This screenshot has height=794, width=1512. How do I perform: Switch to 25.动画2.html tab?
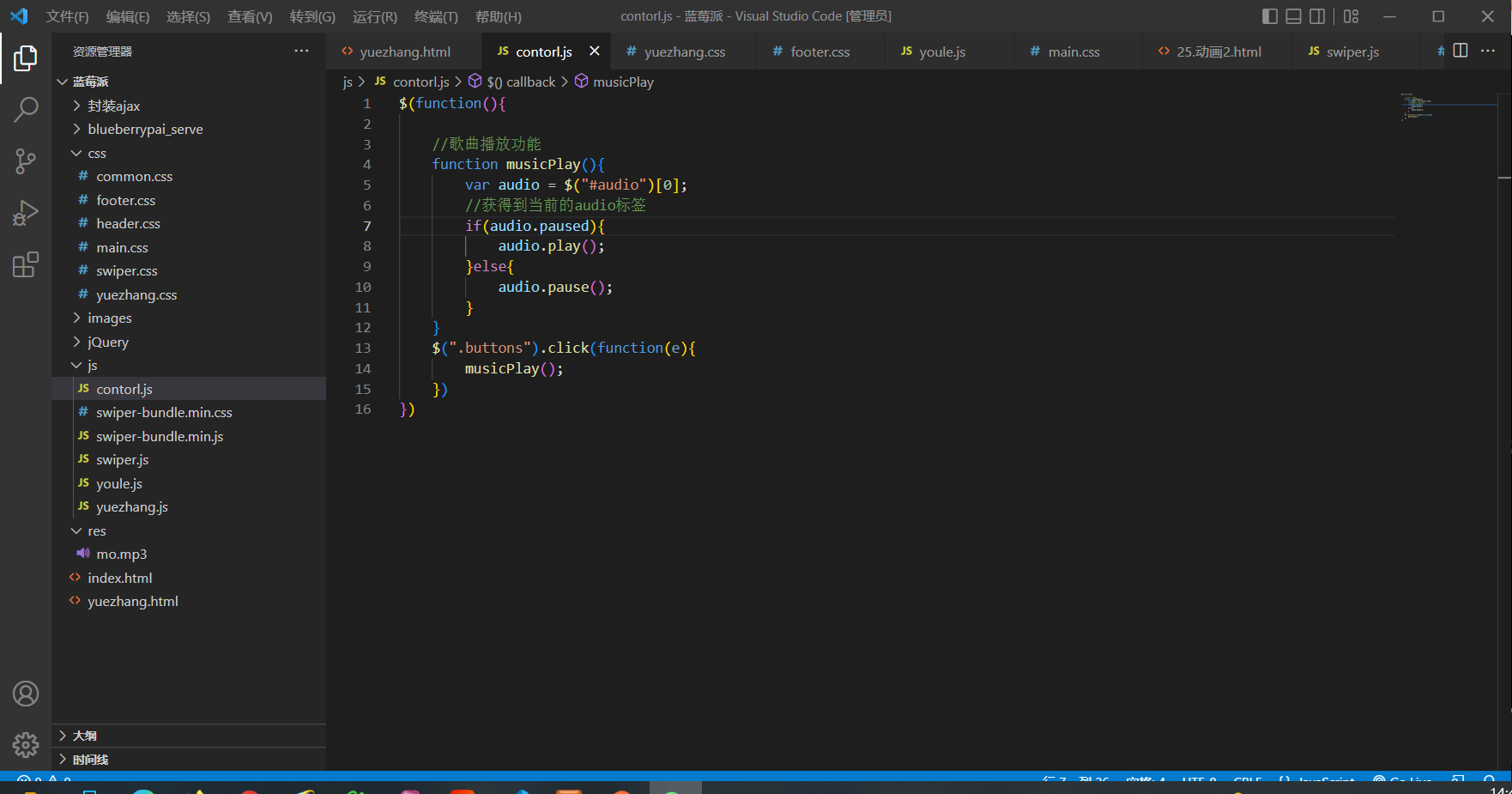point(1218,52)
